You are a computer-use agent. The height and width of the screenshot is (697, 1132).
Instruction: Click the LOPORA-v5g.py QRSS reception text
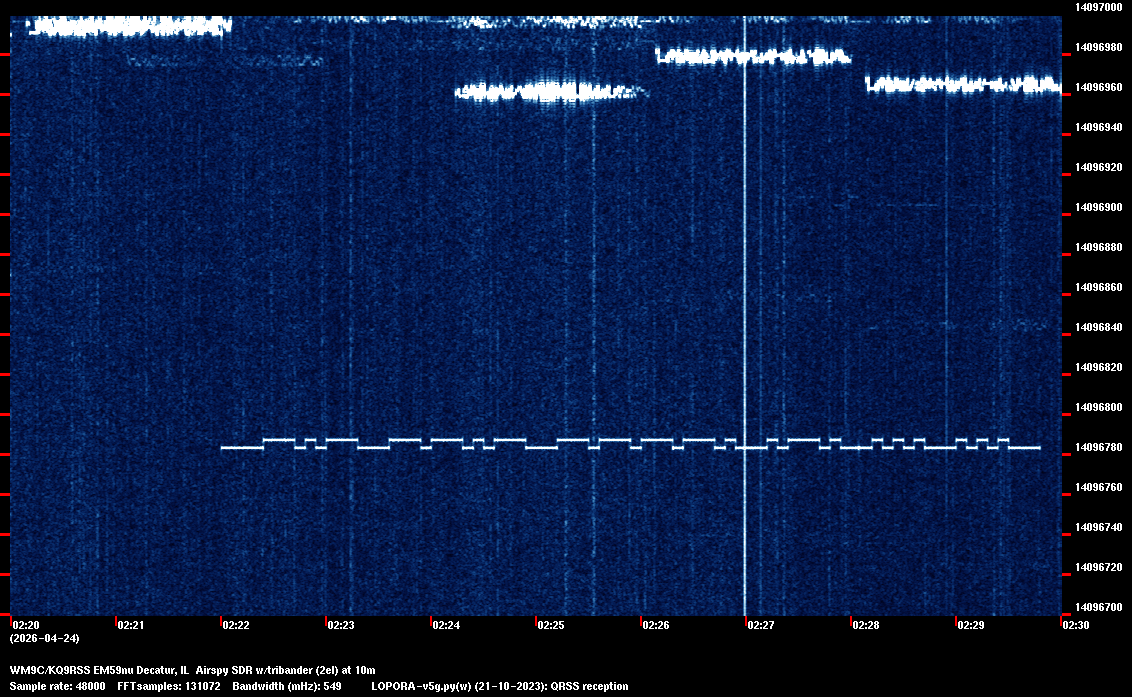(x=499, y=686)
